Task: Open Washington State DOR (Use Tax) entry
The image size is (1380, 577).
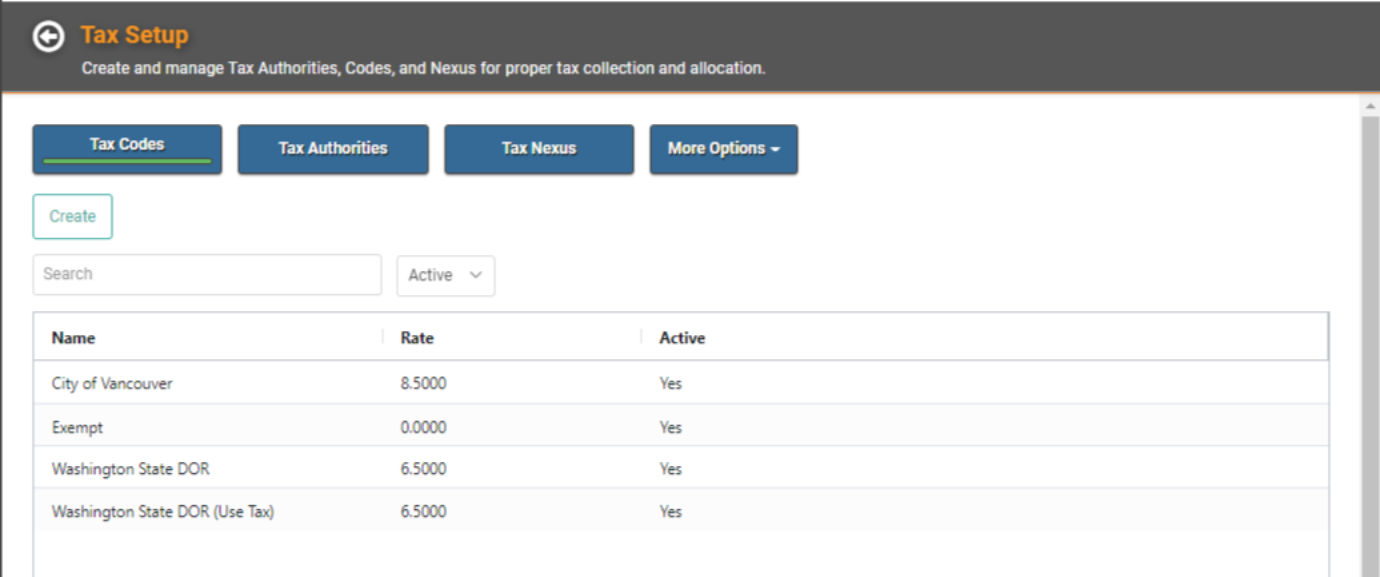Action: click(x=681, y=511)
